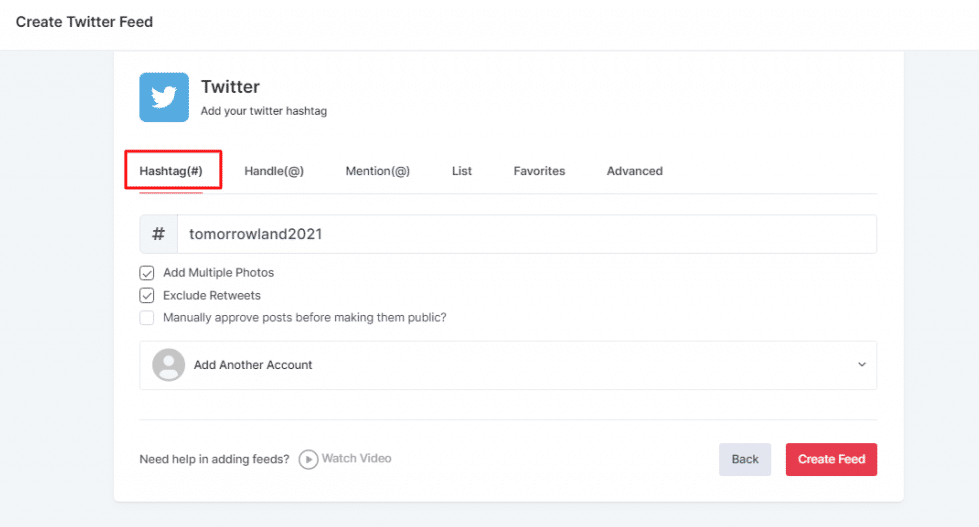979x527 pixels.
Task: Open the Watch Video help link
Action: coord(346,459)
